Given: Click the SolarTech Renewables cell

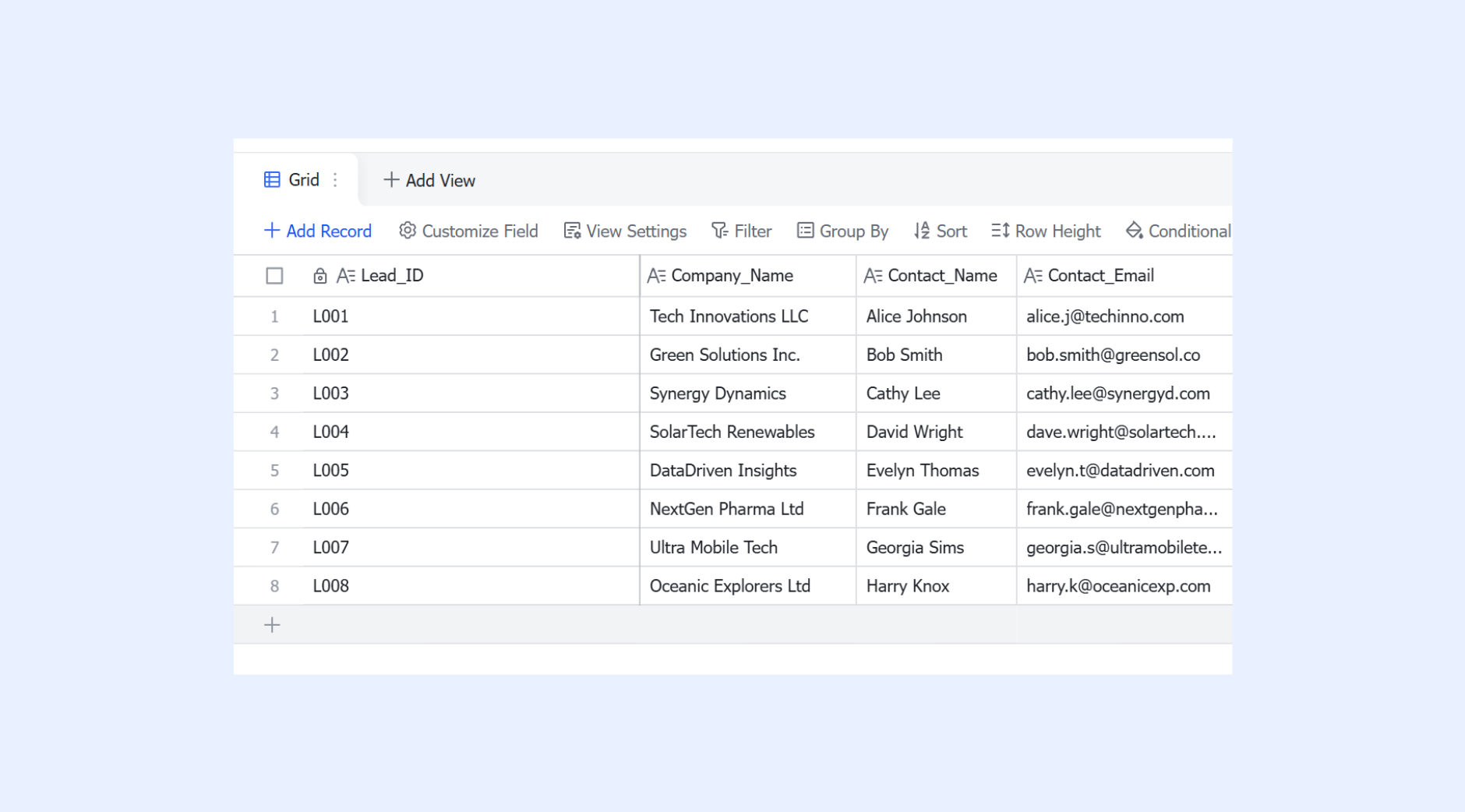Looking at the screenshot, I should [x=748, y=432].
